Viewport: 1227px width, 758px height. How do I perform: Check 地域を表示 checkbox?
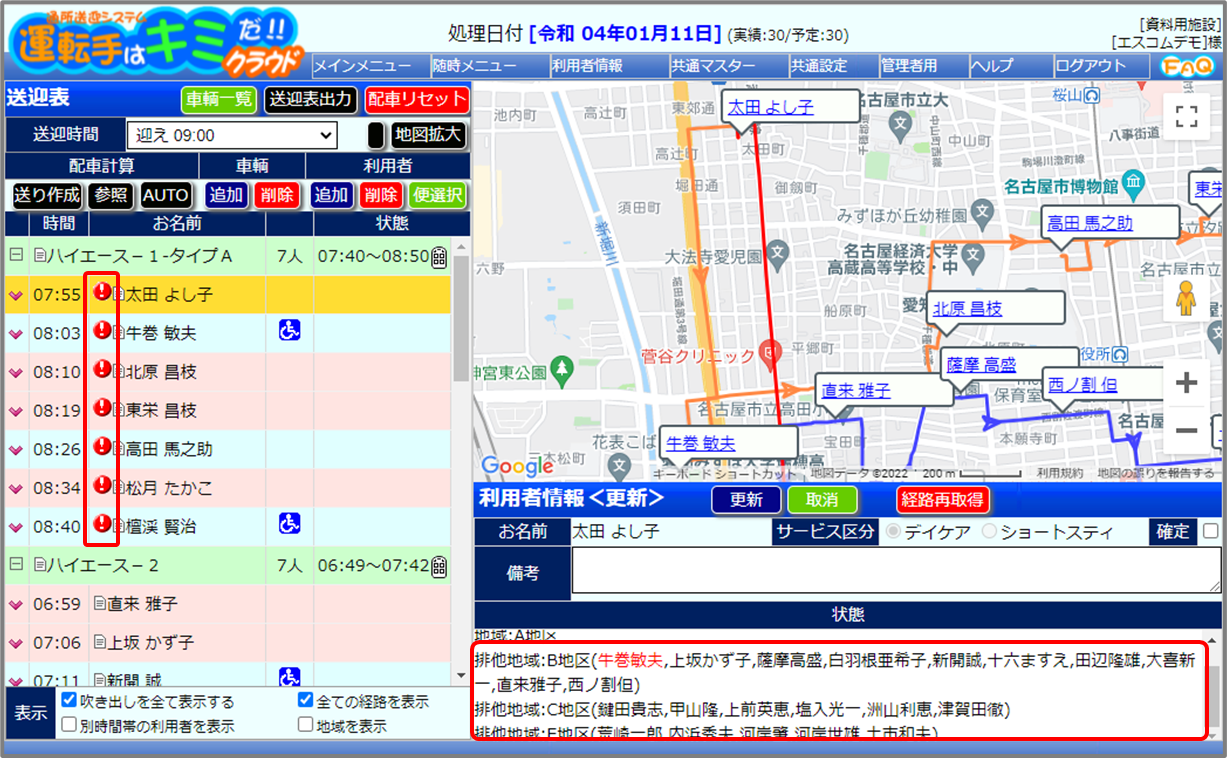point(305,725)
